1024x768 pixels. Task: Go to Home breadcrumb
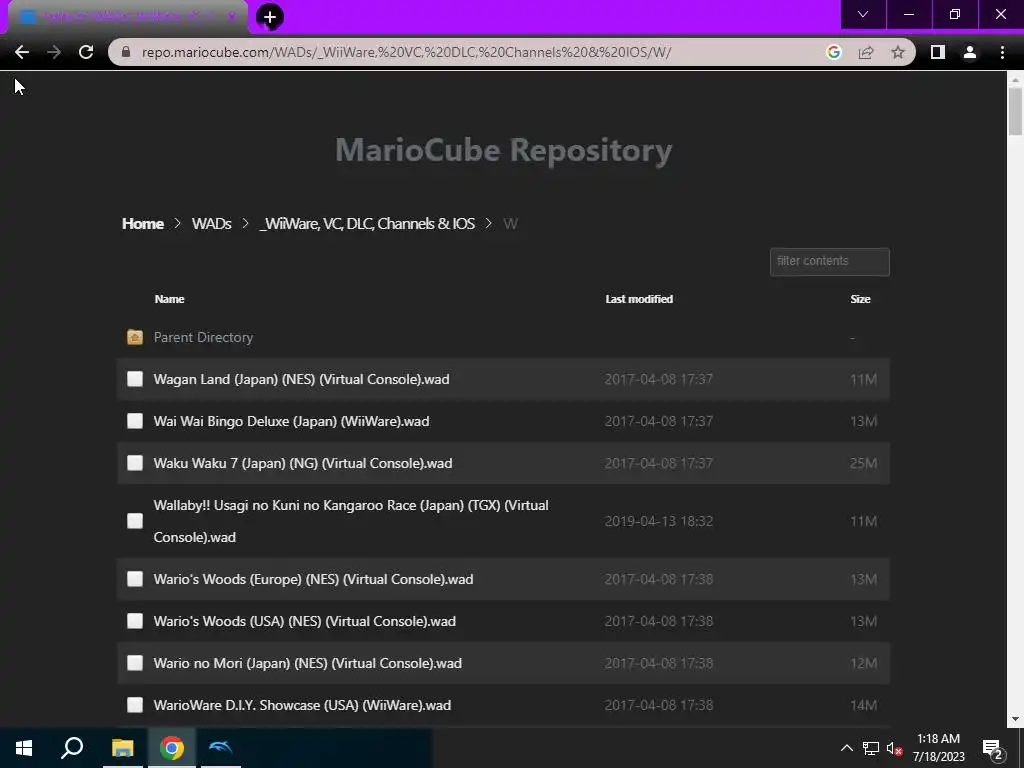click(142, 223)
